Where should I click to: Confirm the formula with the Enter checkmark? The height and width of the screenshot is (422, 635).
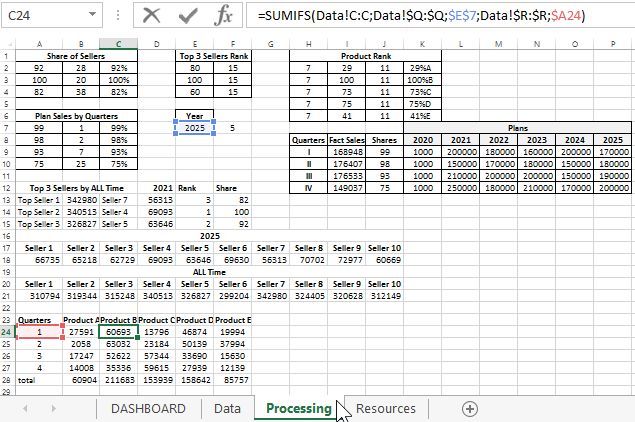pos(188,16)
